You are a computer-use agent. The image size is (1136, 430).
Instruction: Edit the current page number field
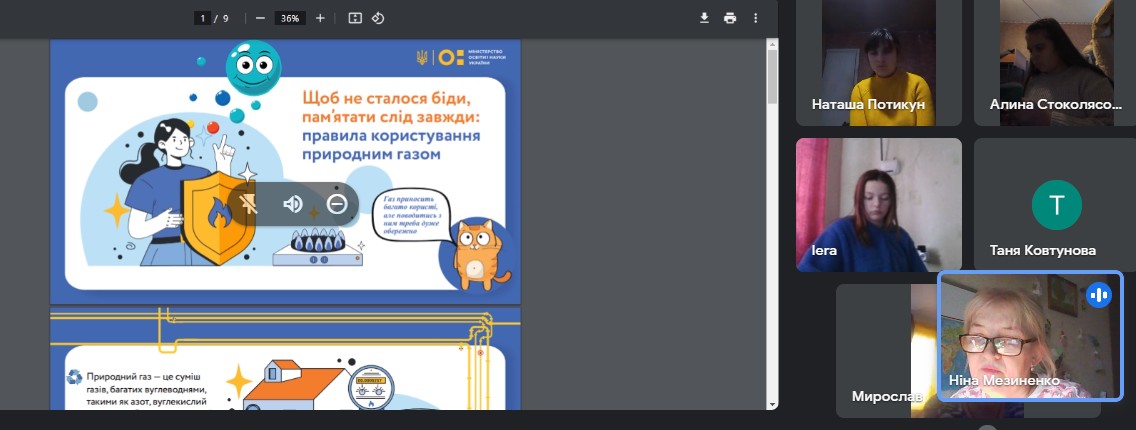pyautogui.click(x=202, y=18)
